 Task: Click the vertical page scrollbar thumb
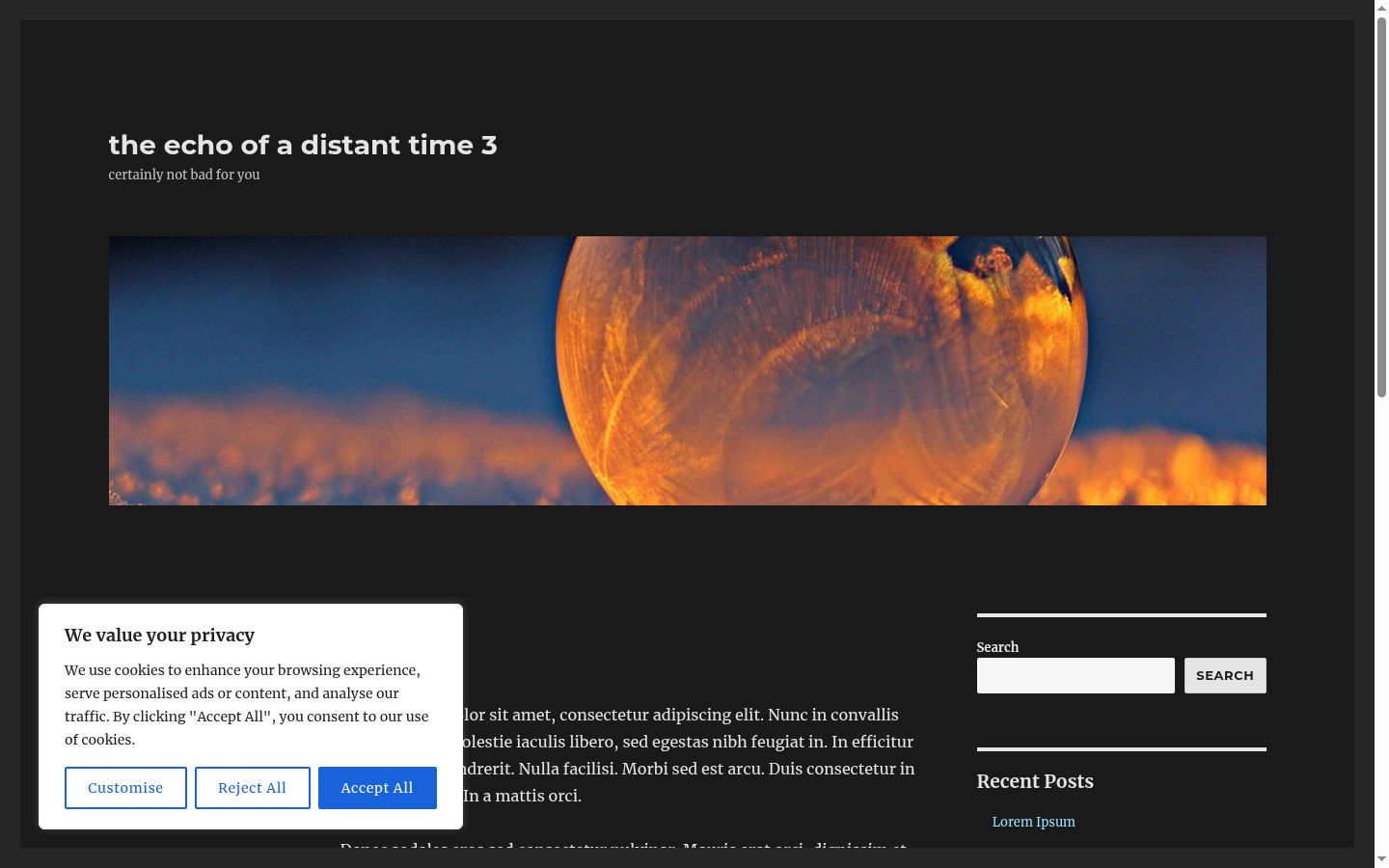1381,206
